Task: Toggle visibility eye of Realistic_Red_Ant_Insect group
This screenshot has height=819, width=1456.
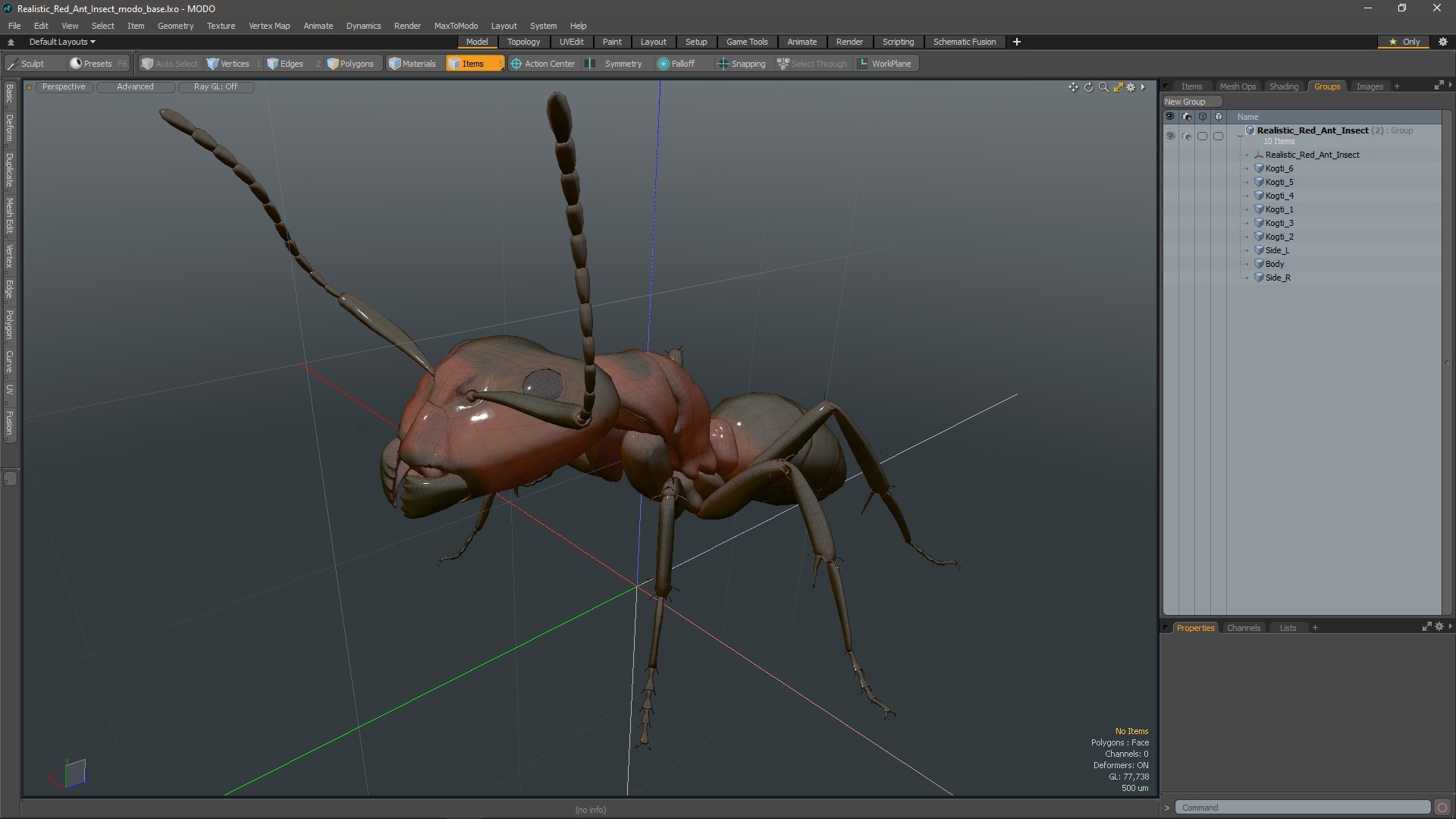Action: pos(1170,136)
